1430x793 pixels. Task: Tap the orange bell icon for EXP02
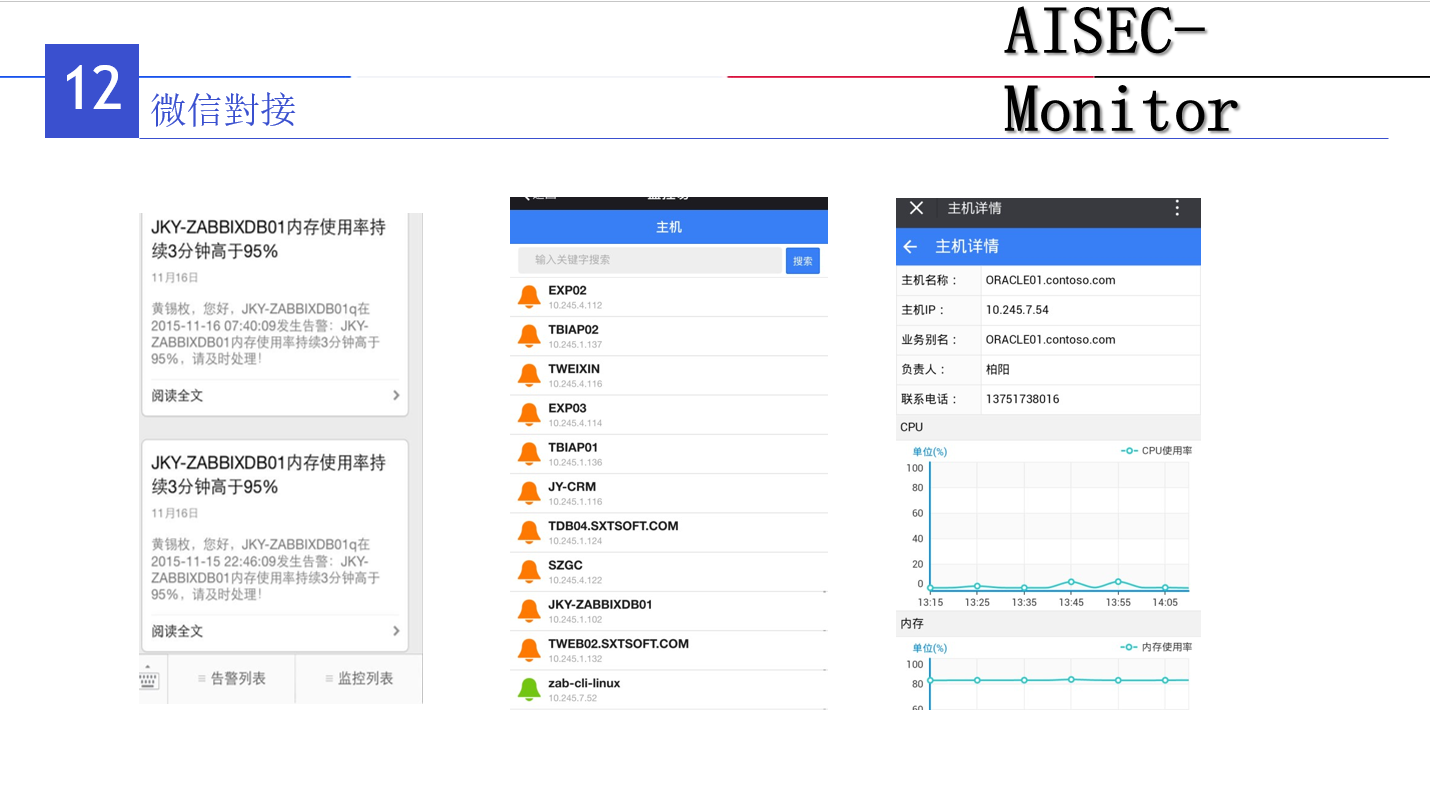529,297
